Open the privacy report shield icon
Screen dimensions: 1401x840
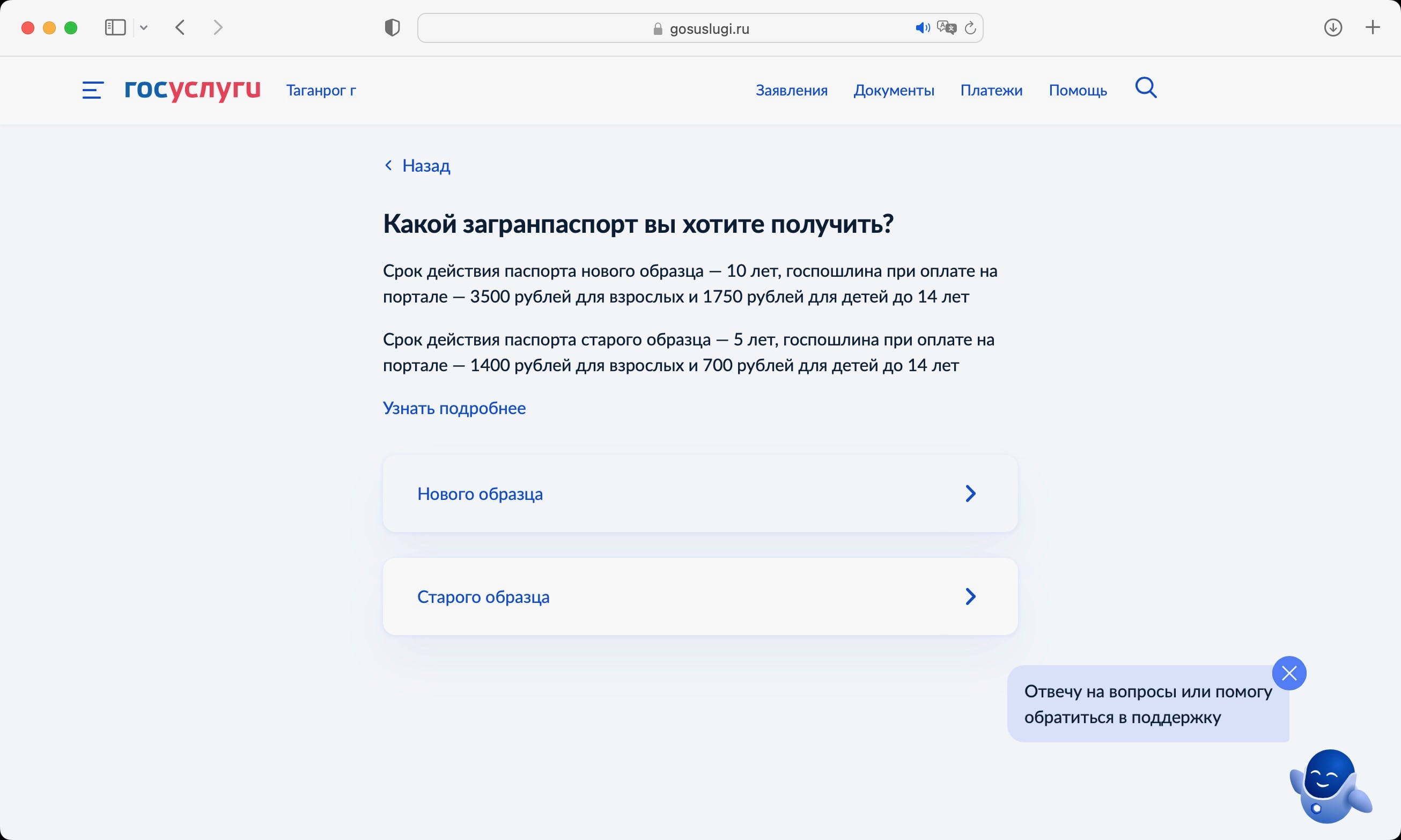point(392,27)
